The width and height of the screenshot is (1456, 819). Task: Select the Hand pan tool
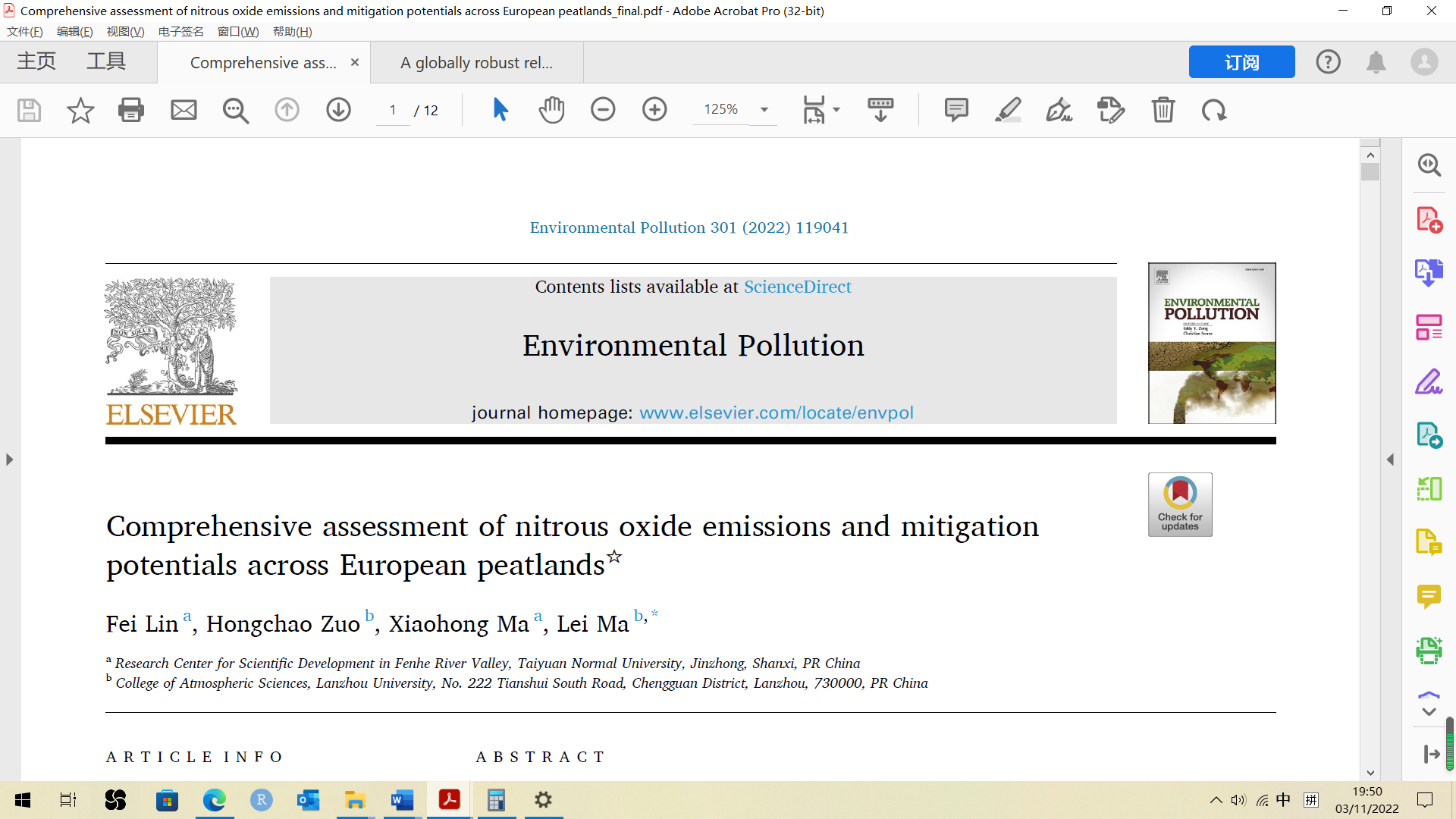551,110
